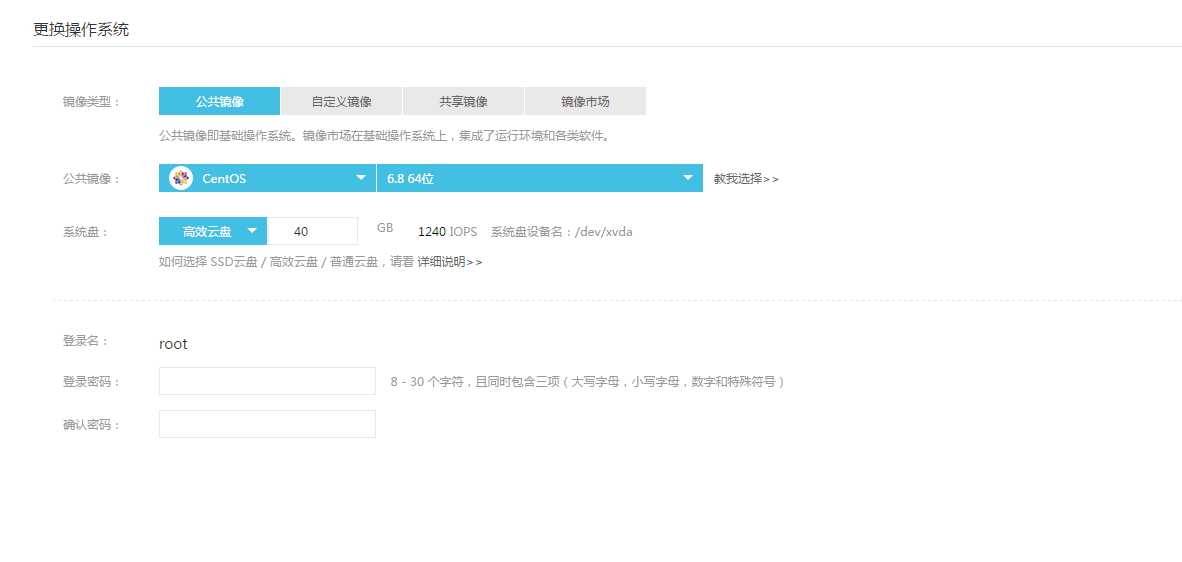Click the 镜像类型 label

click(91, 102)
